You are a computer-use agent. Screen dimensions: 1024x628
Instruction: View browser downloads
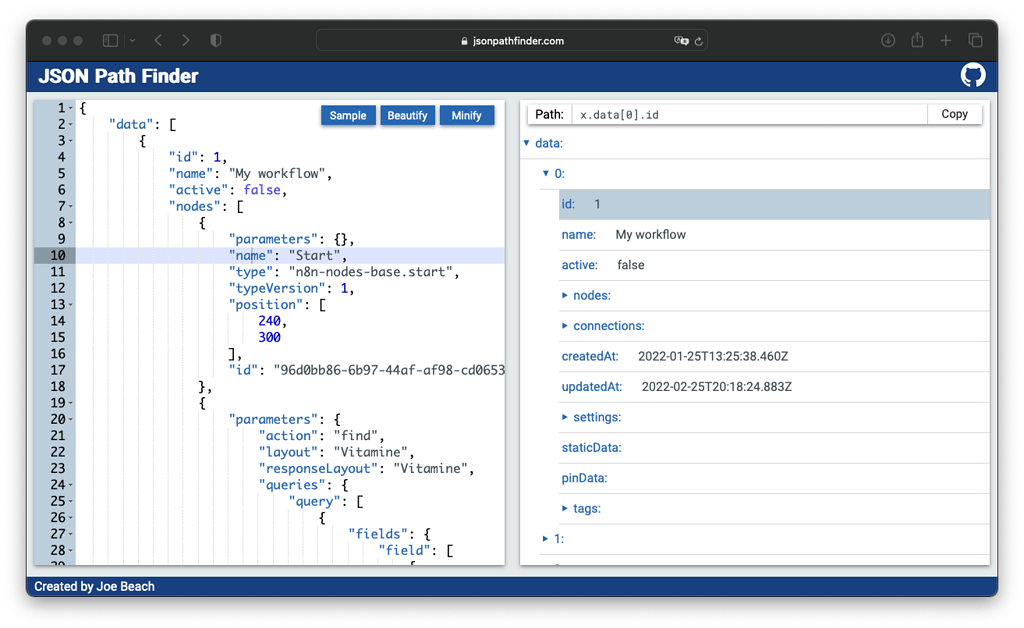pos(888,40)
